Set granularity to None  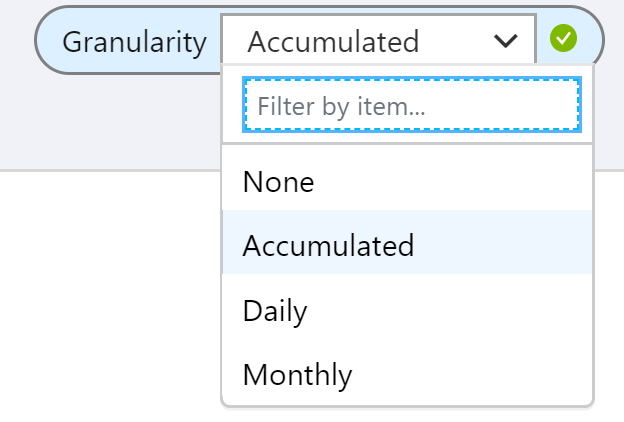tap(278, 182)
